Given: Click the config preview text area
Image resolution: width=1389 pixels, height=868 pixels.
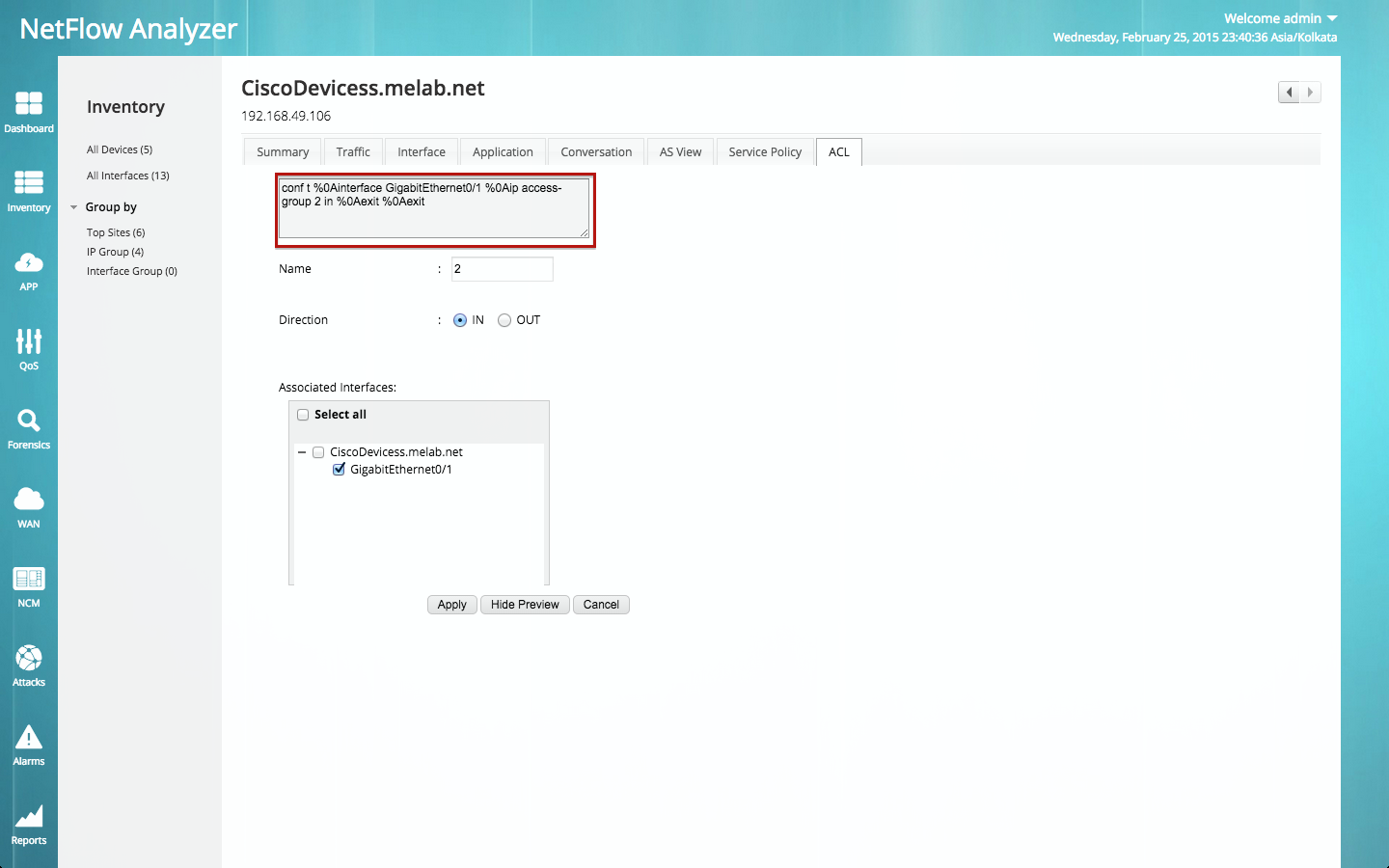Looking at the screenshot, I should pyautogui.click(x=434, y=208).
